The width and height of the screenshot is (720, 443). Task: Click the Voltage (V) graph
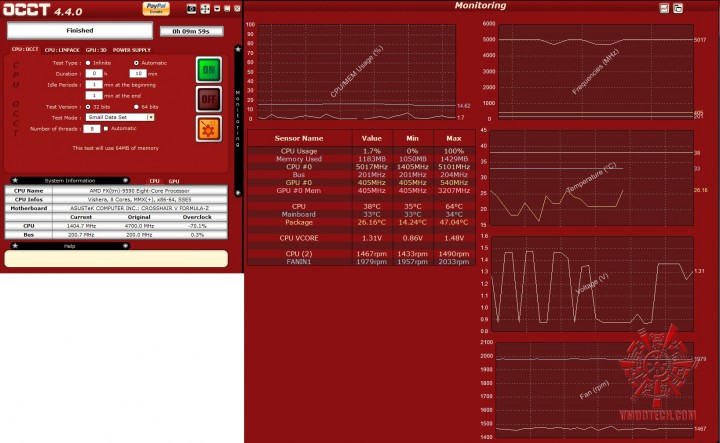[592, 284]
